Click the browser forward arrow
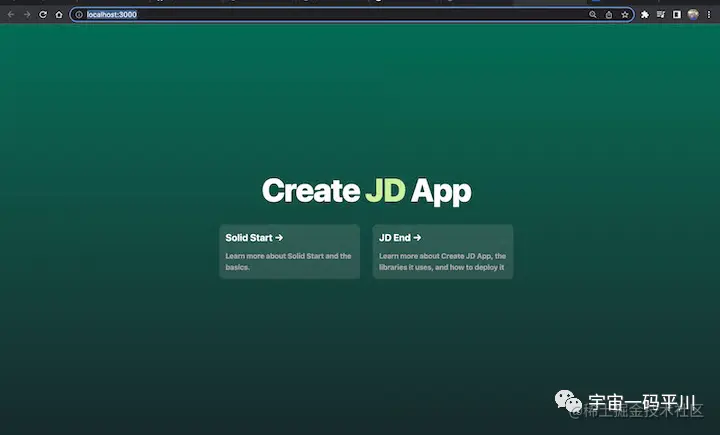Viewport: 720px width, 435px height. (27, 15)
